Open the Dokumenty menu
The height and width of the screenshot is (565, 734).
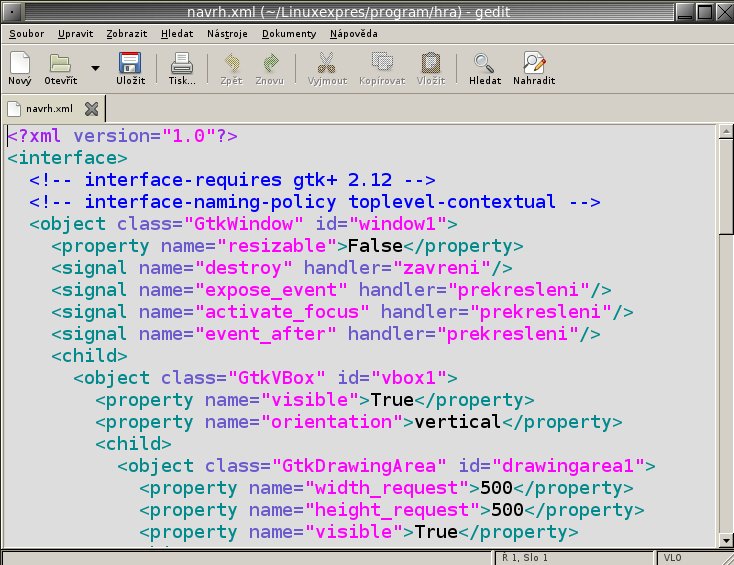(289, 34)
